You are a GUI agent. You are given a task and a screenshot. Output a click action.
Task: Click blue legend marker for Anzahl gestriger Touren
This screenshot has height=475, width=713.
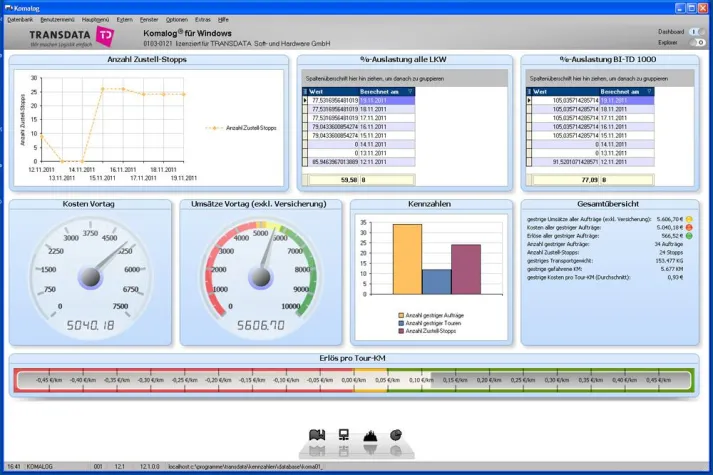tap(401, 323)
